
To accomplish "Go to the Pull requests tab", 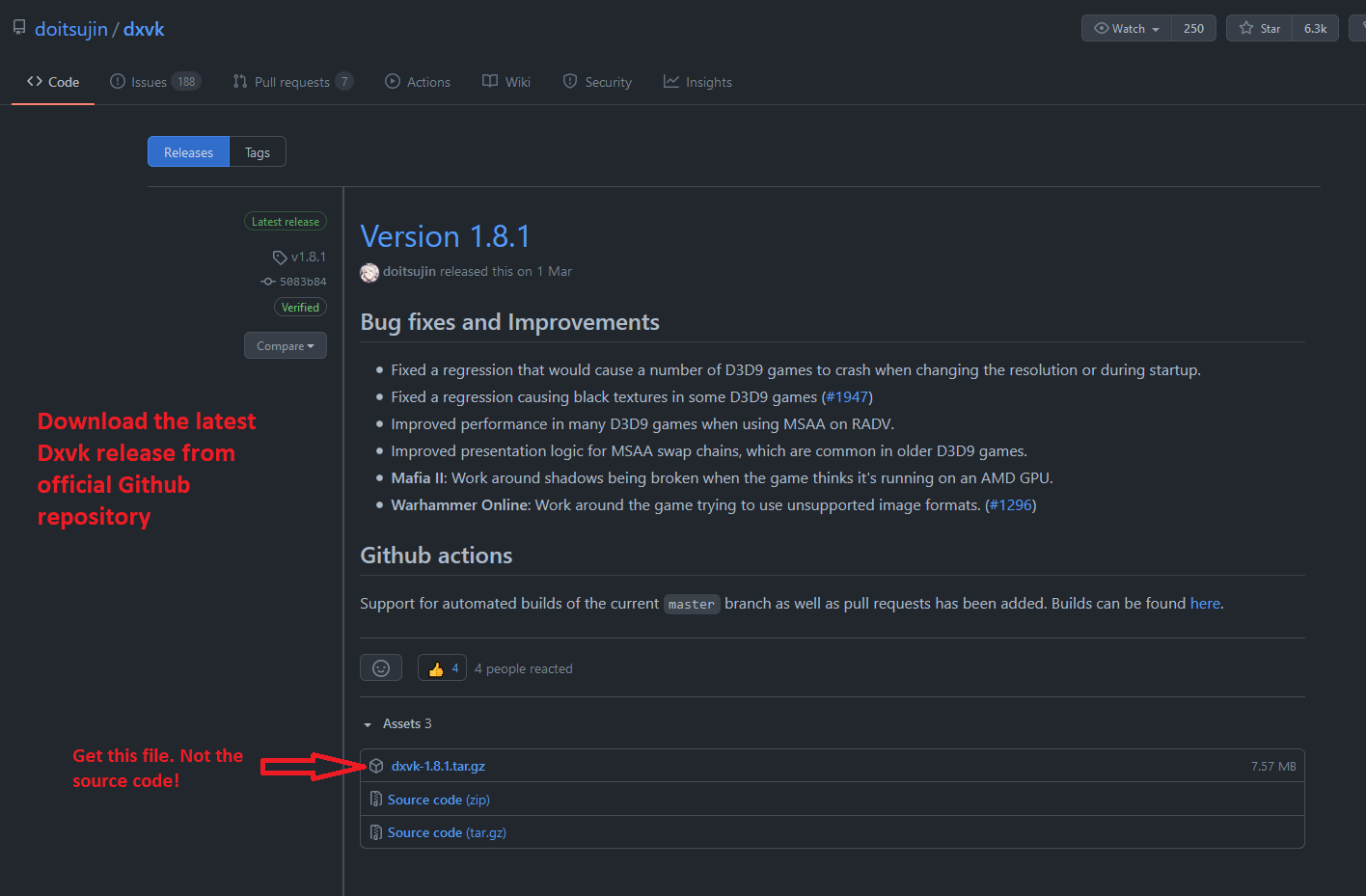I will tap(292, 82).
